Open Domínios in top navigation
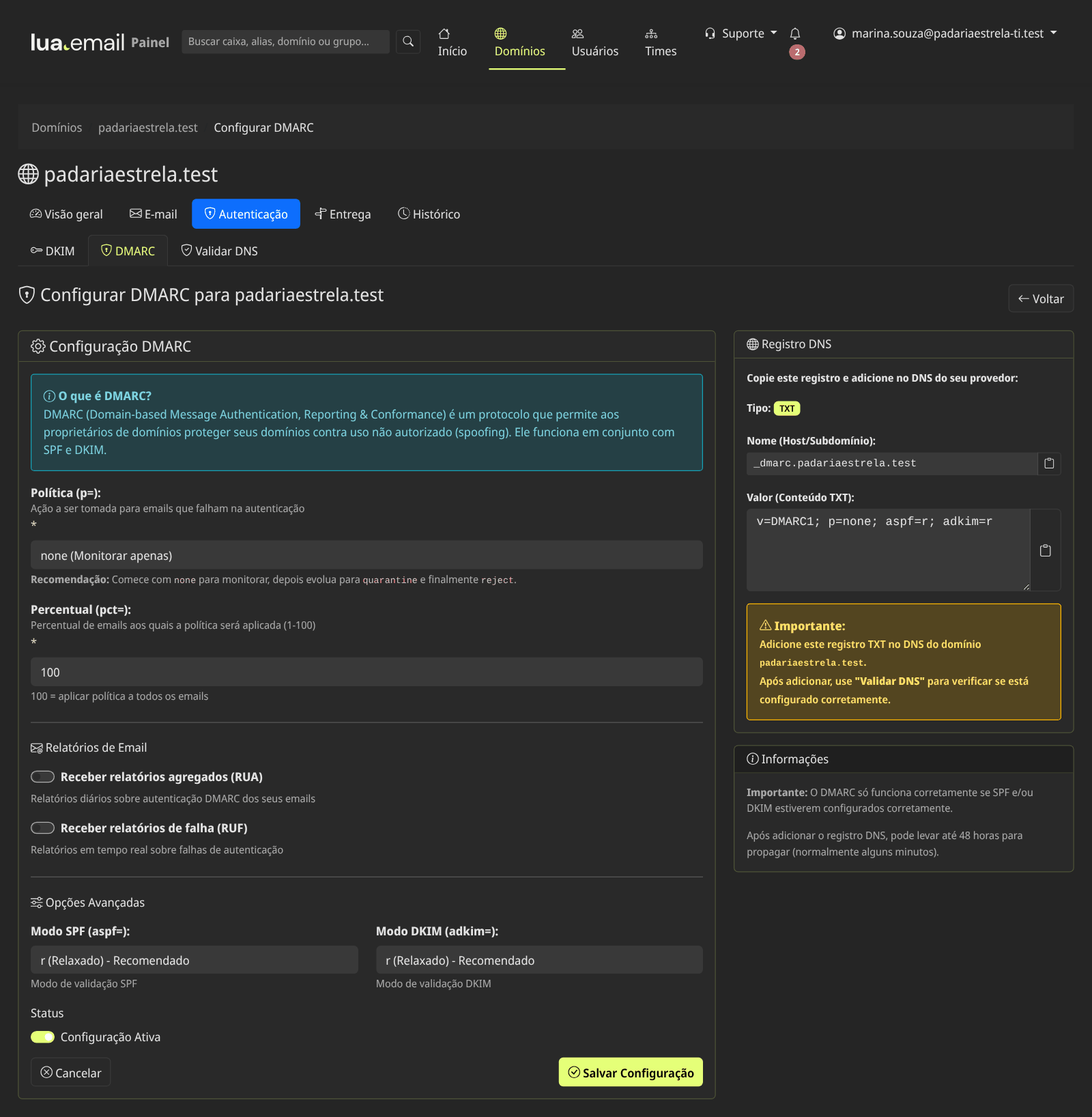 tap(520, 42)
